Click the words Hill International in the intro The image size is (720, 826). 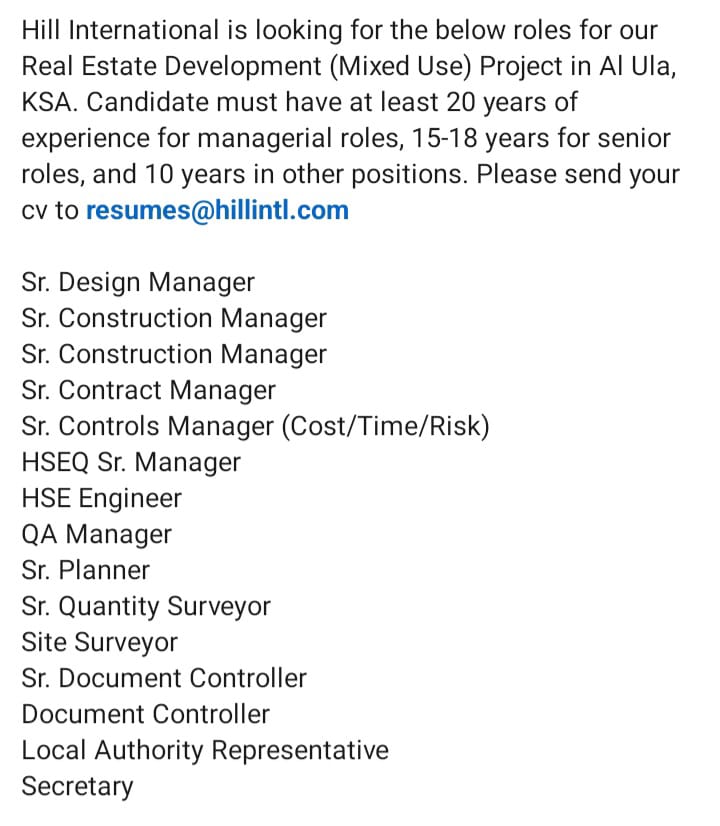click(120, 30)
